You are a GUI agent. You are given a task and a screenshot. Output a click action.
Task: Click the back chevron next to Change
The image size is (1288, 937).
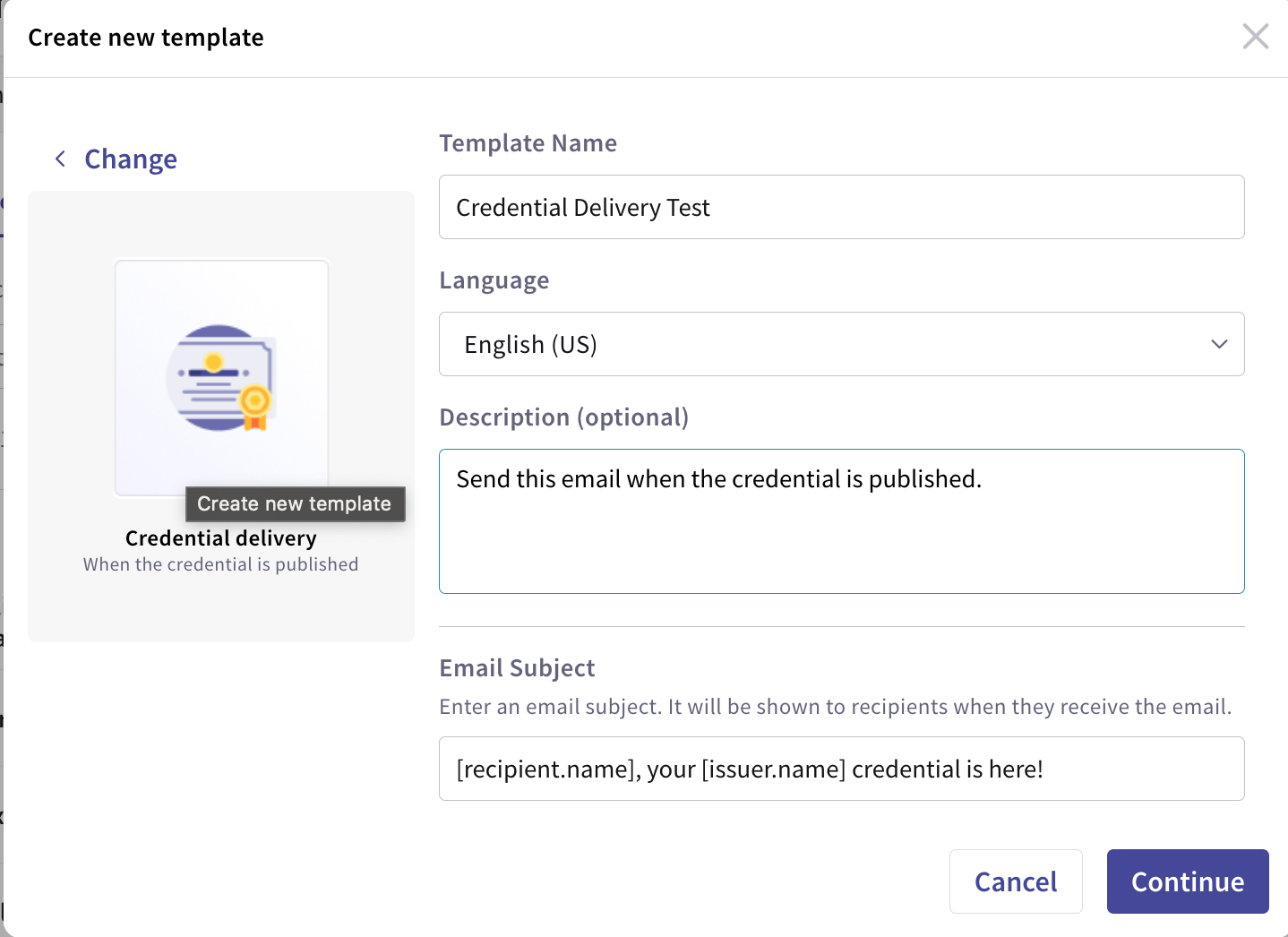[x=60, y=159]
